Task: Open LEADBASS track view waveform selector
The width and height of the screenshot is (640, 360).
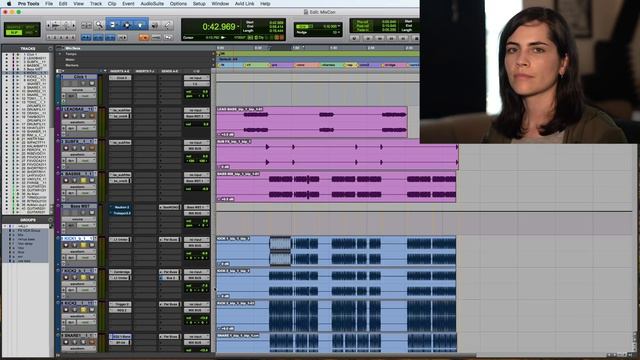Action: [78, 122]
